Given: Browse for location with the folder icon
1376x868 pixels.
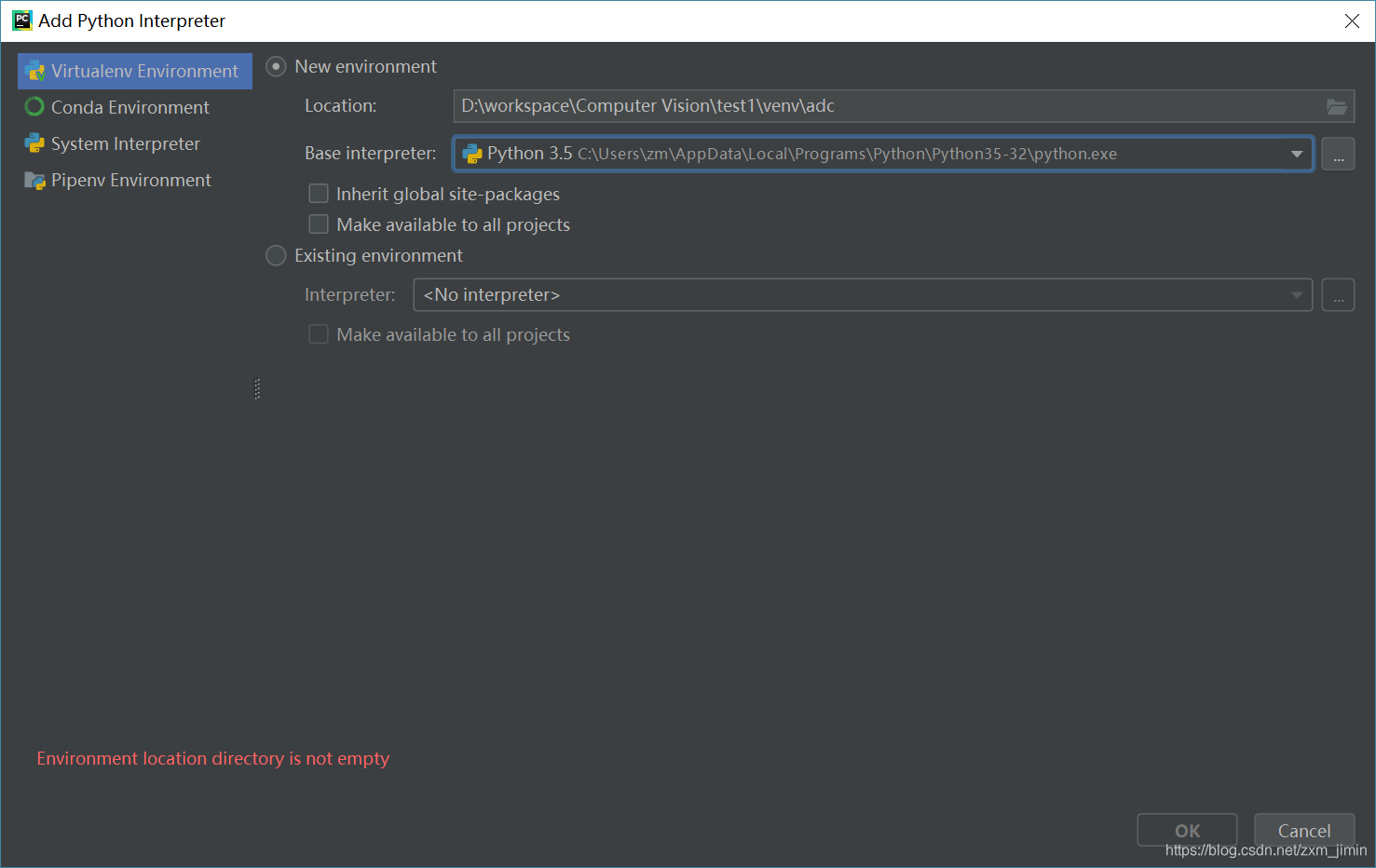Looking at the screenshot, I should click(x=1337, y=106).
